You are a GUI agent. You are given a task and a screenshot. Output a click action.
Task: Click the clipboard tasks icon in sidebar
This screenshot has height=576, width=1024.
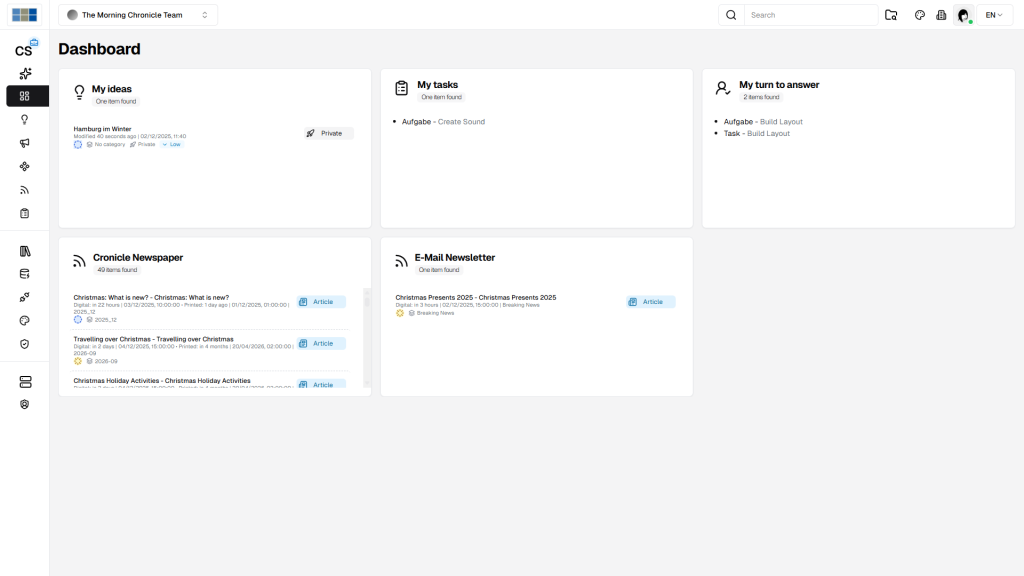(x=25, y=213)
